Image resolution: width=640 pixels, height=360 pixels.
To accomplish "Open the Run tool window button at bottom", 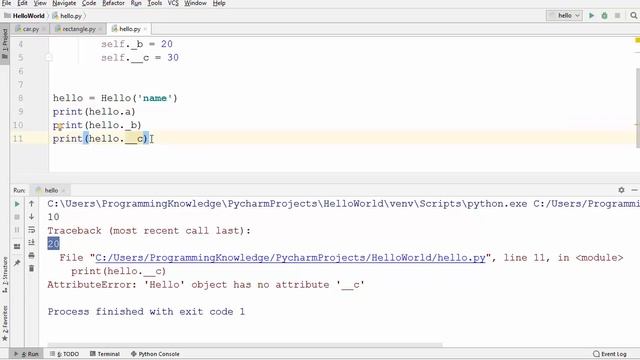I will [27, 354].
